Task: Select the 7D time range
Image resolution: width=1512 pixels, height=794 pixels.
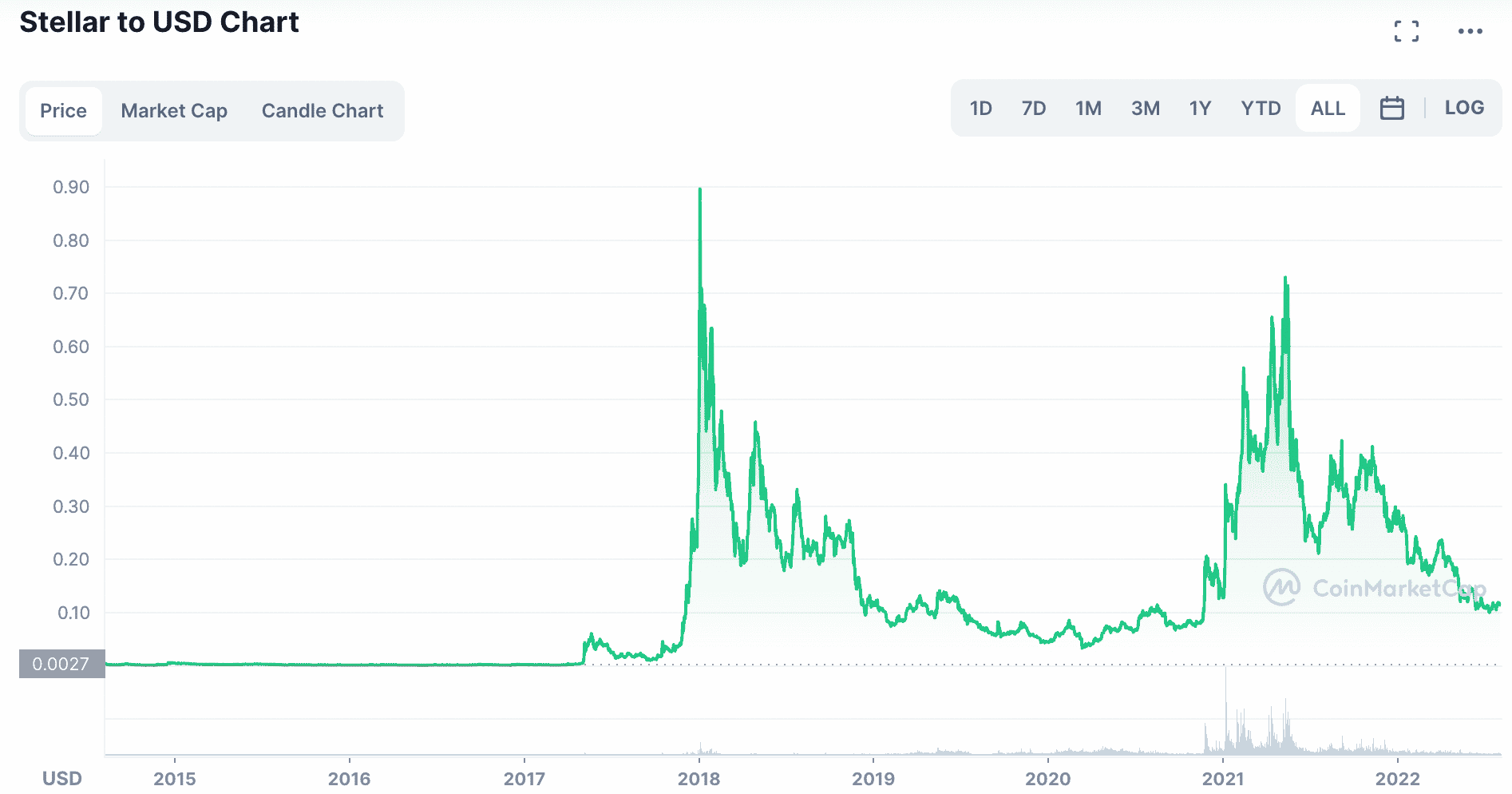Action: coord(1034,109)
